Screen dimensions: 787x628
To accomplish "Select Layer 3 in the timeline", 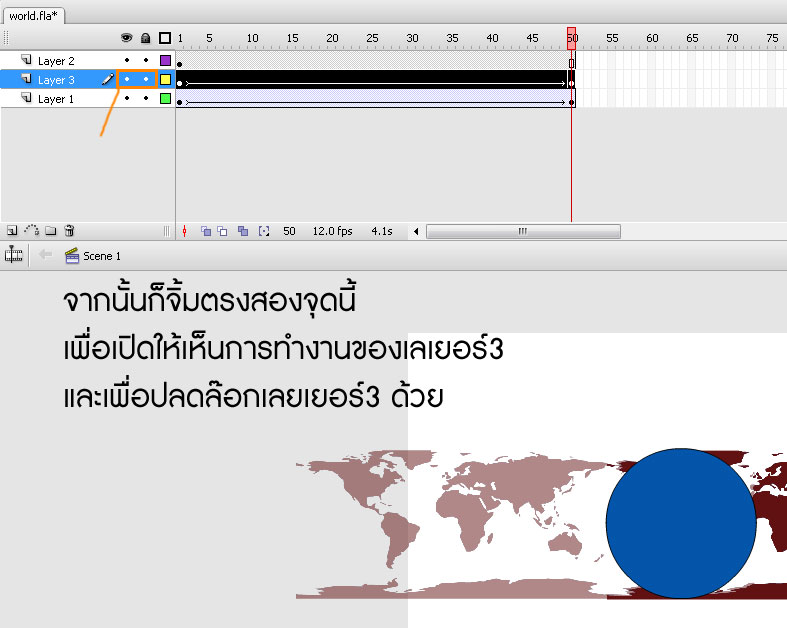I will pyautogui.click(x=56, y=80).
